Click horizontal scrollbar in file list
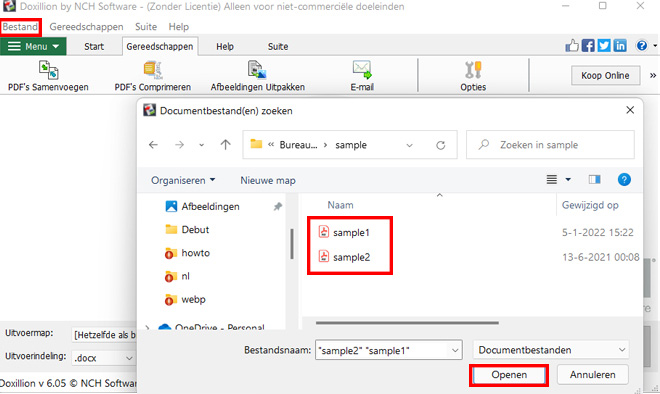The height and width of the screenshot is (394, 660). (407, 323)
